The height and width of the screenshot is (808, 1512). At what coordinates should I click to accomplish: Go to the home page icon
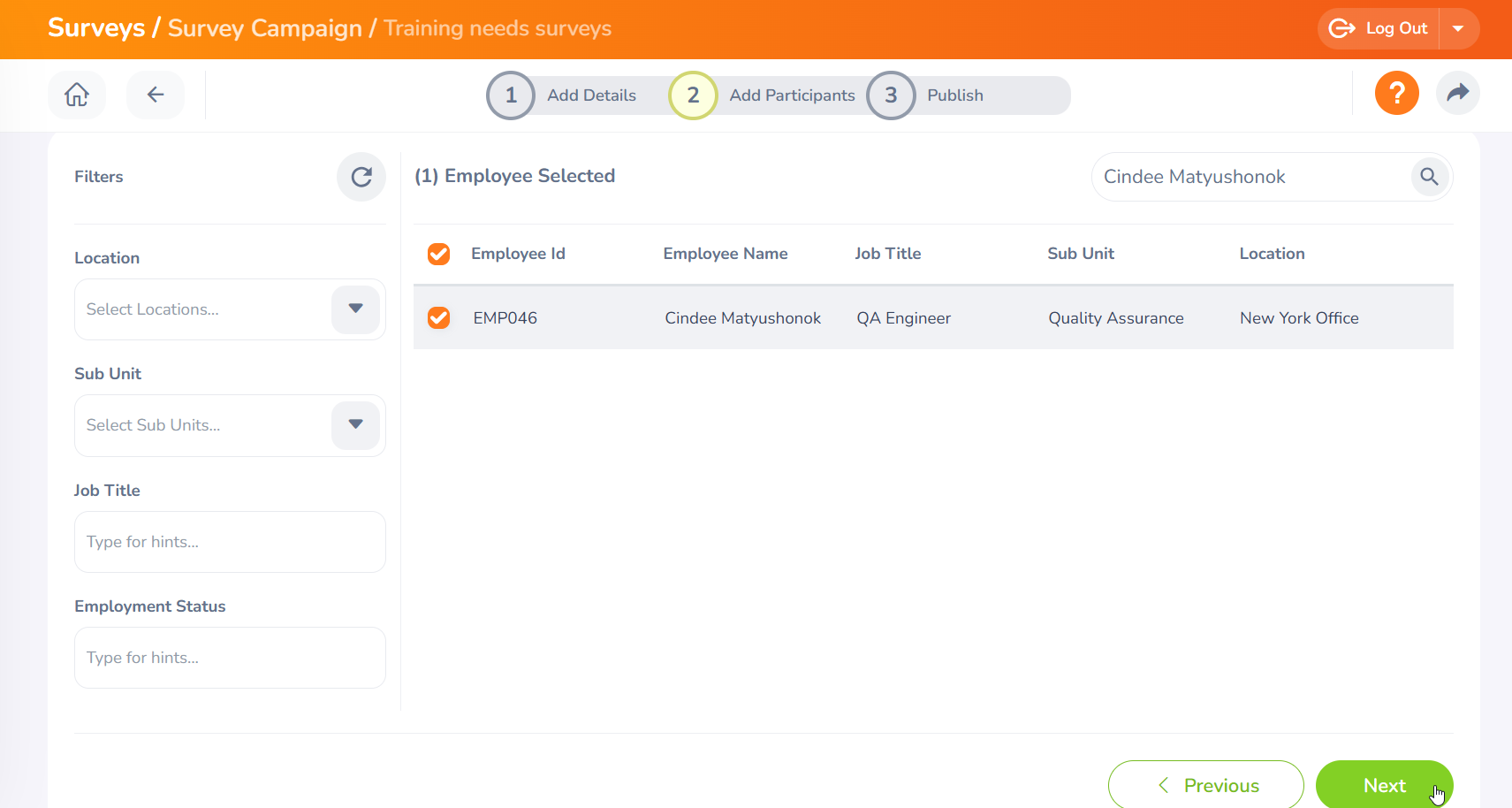coord(77,95)
